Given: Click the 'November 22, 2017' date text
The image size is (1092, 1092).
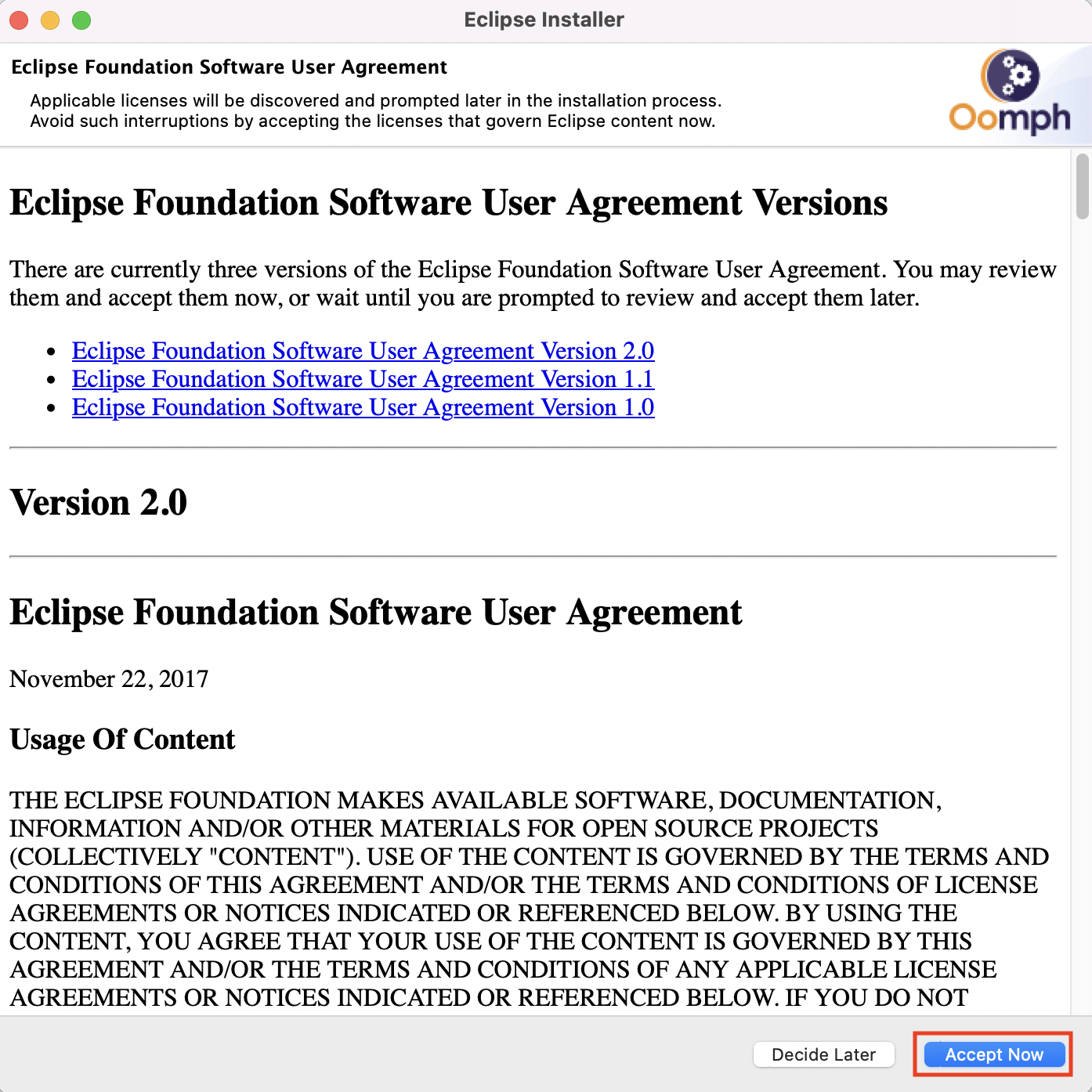Looking at the screenshot, I should click(109, 678).
